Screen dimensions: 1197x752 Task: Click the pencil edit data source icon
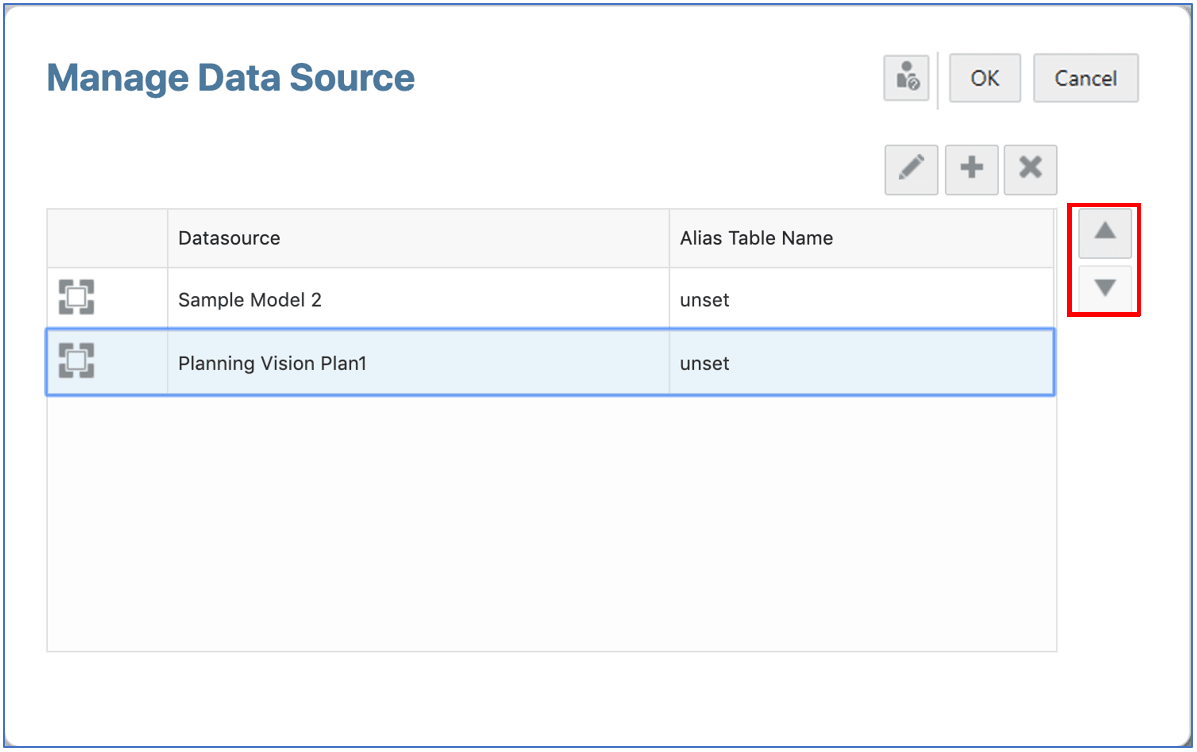911,169
